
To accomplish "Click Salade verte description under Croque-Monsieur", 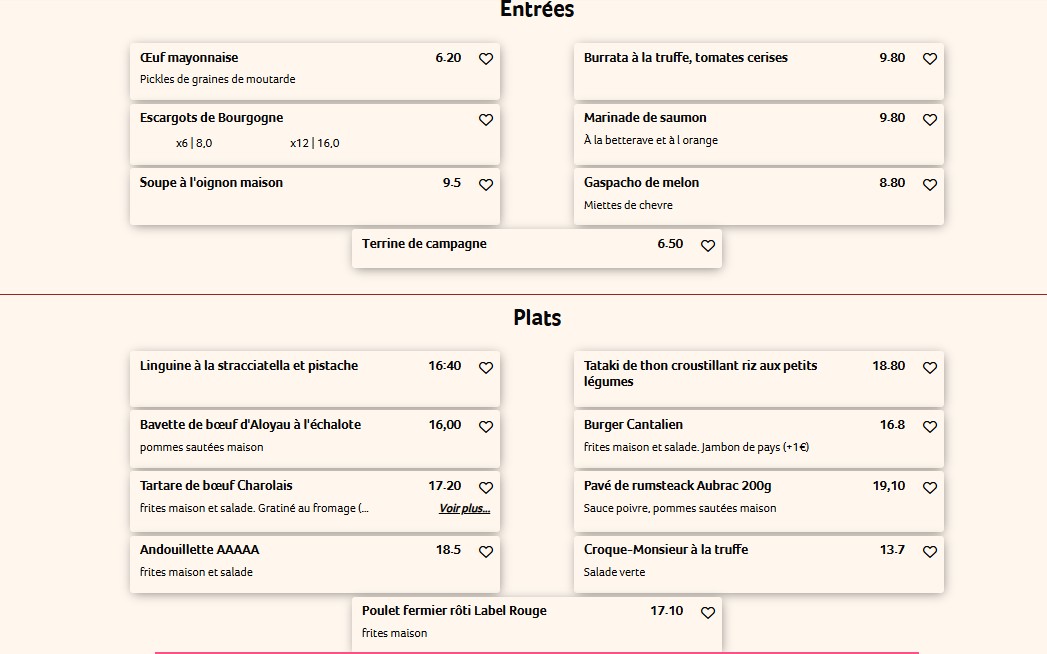I will (614, 573).
